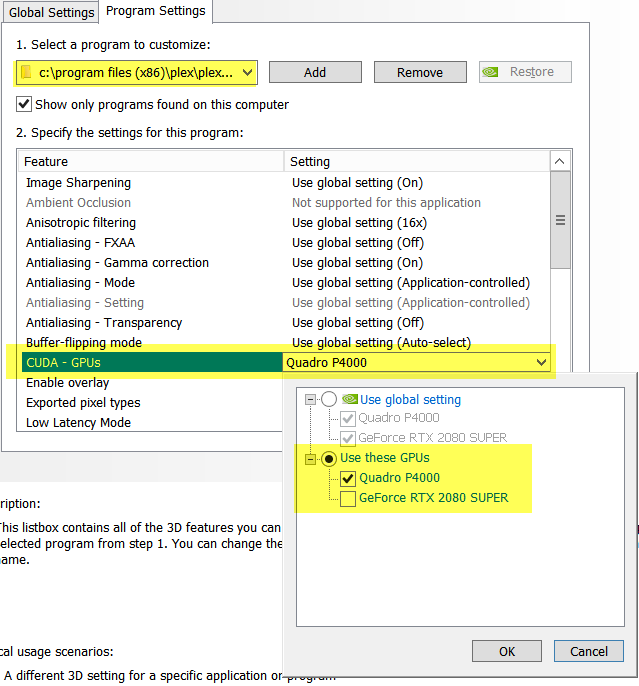Collapse the 'Use these GPUs' tree node
The width and height of the screenshot is (639, 686).
click(311, 459)
